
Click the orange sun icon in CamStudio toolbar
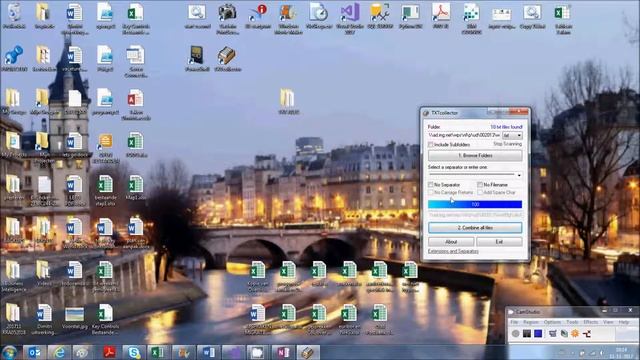point(575,333)
